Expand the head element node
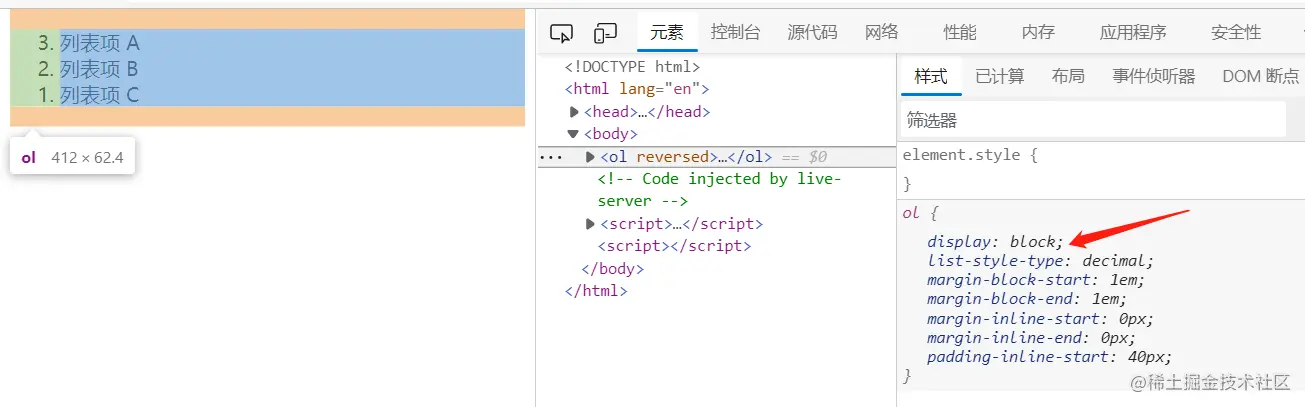1305x407 pixels. [575, 112]
